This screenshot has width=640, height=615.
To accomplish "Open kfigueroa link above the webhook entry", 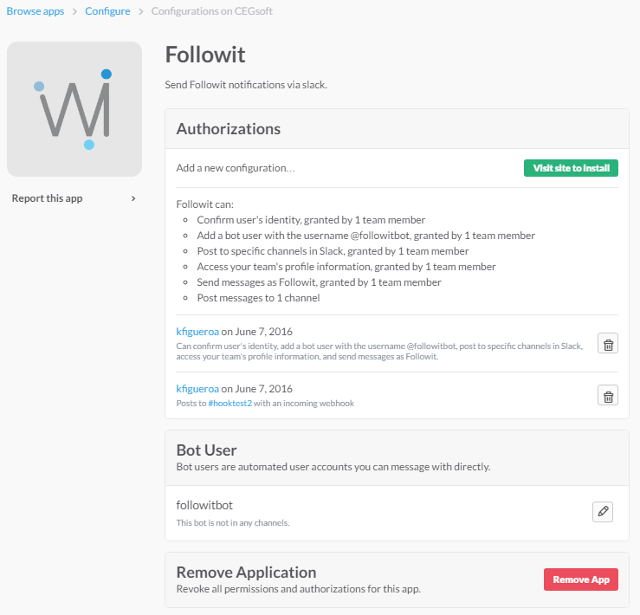I will pos(197,388).
